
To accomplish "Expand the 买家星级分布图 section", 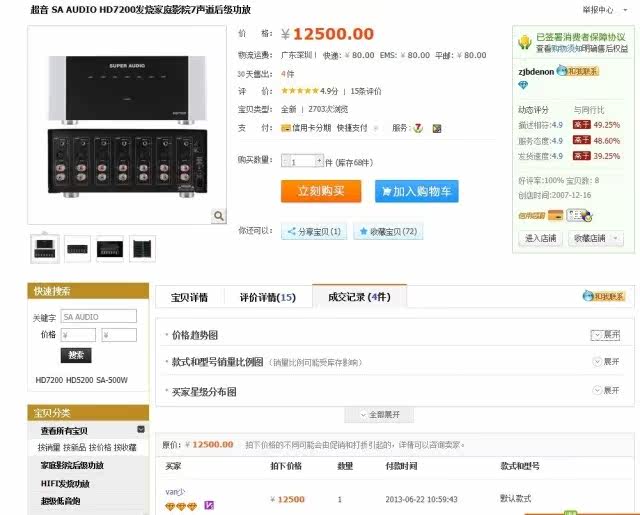I will (x=605, y=391).
